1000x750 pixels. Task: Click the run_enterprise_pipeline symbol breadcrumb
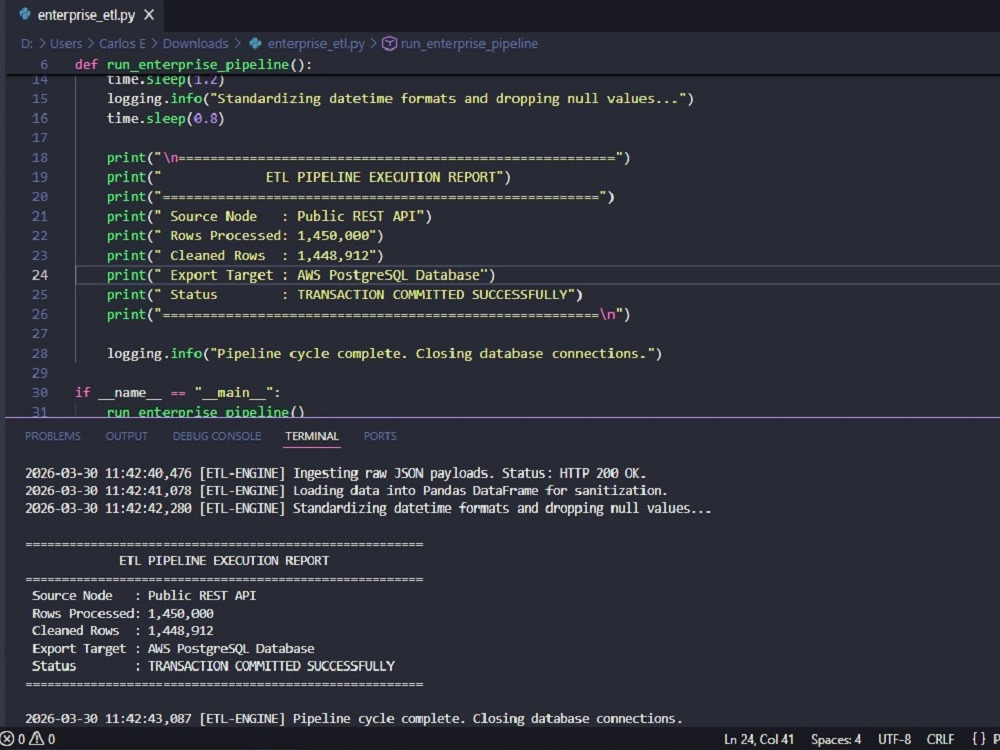pyautogui.click(x=469, y=43)
